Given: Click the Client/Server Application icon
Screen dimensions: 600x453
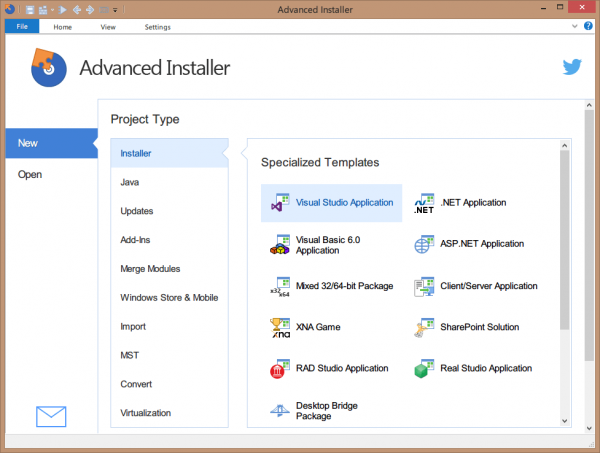Looking at the screenshot, I should (x=424, y=287).
